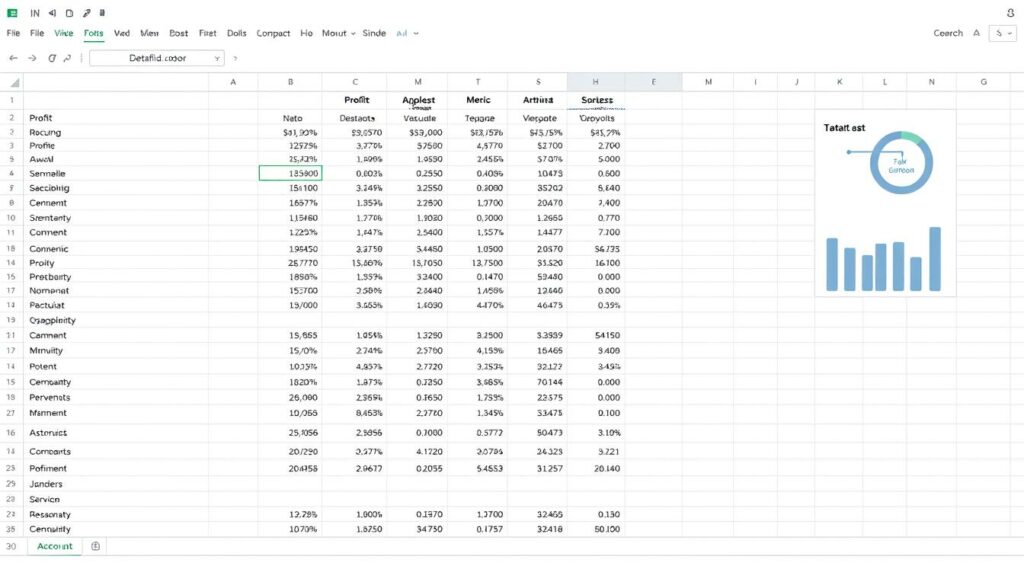Click the Sortess heading cell

[597, 100]
